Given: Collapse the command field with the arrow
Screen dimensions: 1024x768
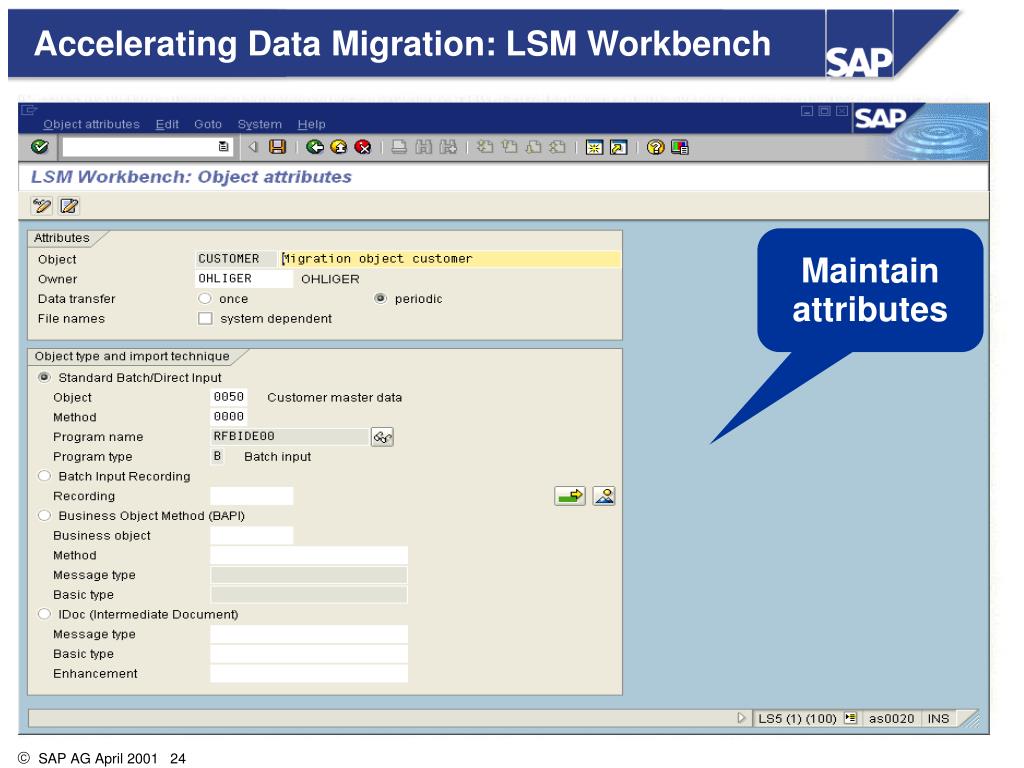Looking at the screenshot, I should 253,147.
